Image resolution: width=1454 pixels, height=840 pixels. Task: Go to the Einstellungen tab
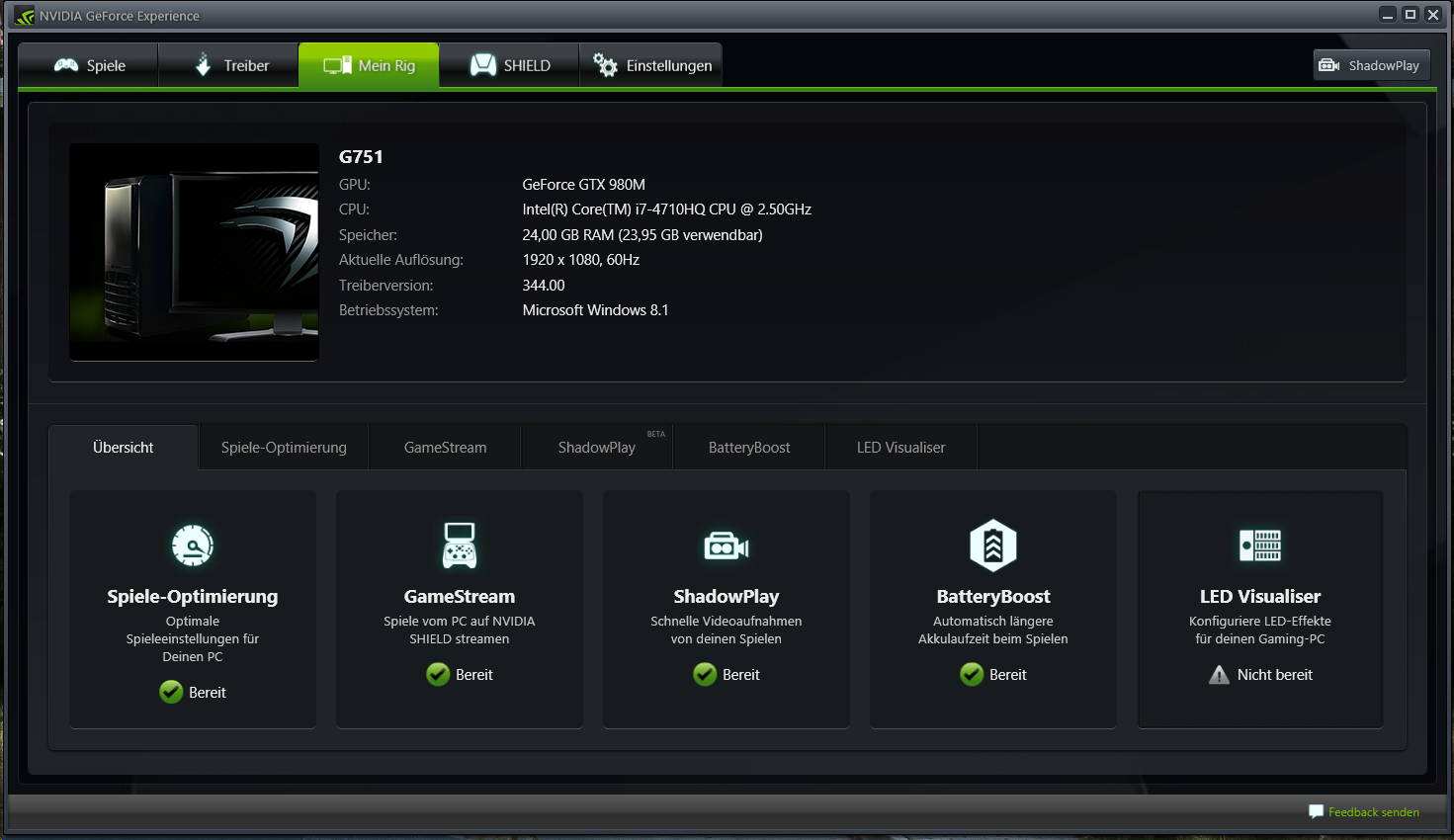coord(650,65)
